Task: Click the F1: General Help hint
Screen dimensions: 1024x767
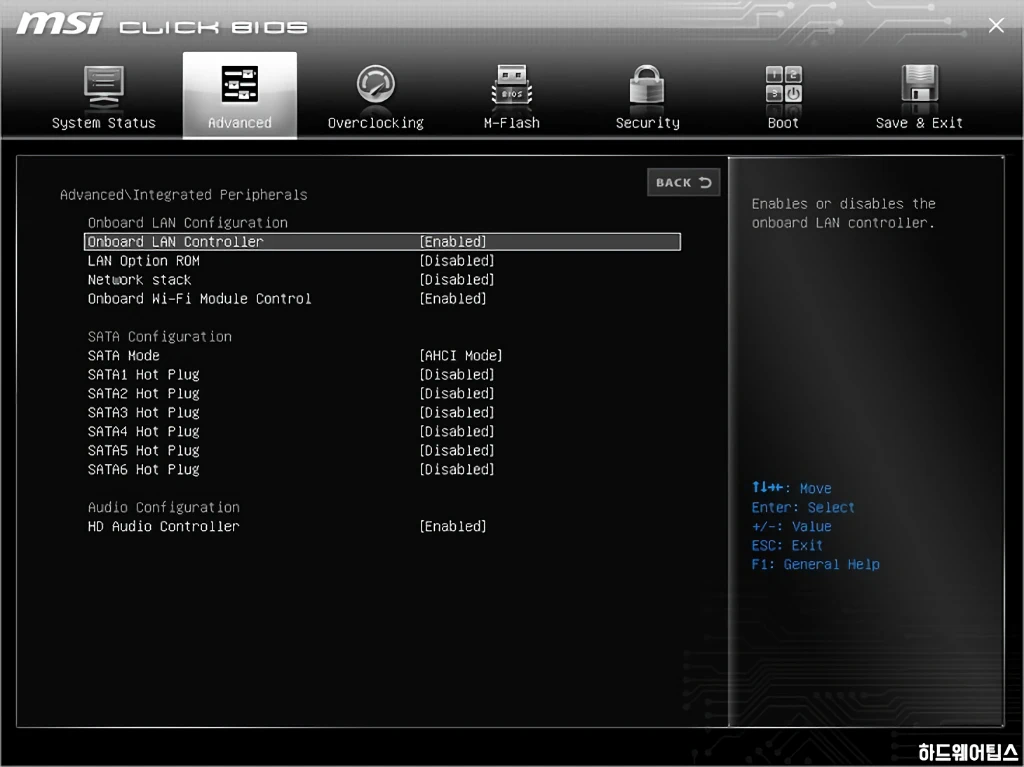Action: point(816,564)
